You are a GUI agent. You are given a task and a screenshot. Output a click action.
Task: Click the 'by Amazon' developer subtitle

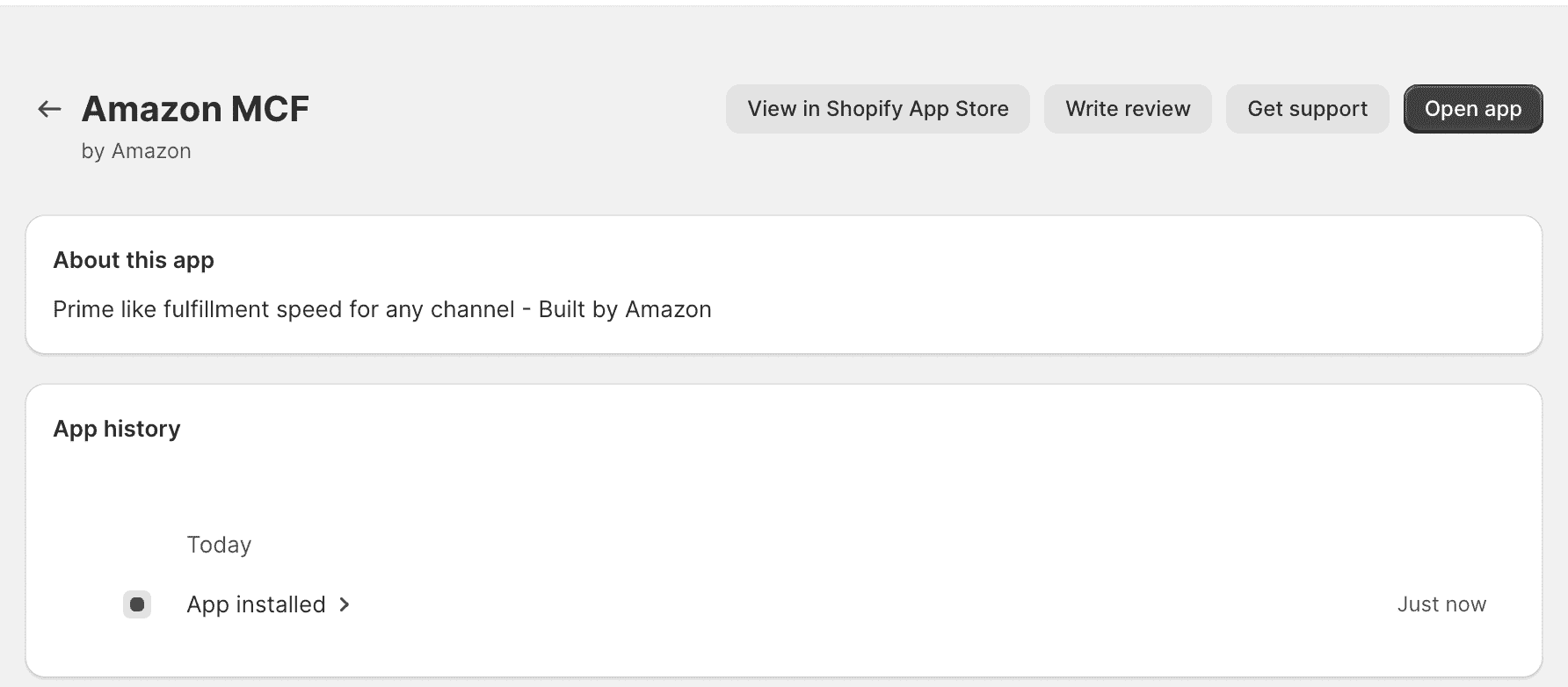coord(136,151)
